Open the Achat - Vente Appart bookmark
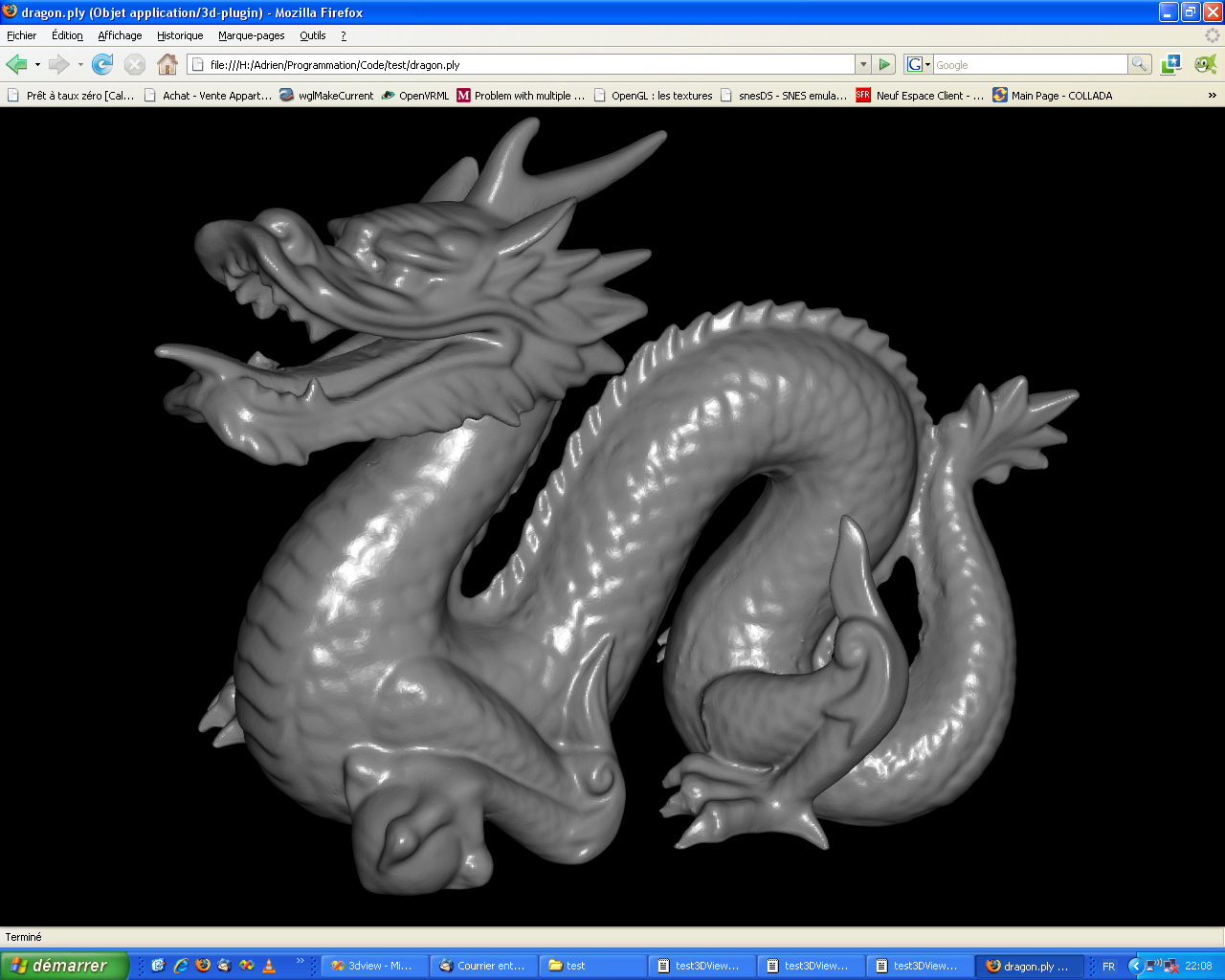Viewport: 1225px width, 980px height. pos(208,96)
